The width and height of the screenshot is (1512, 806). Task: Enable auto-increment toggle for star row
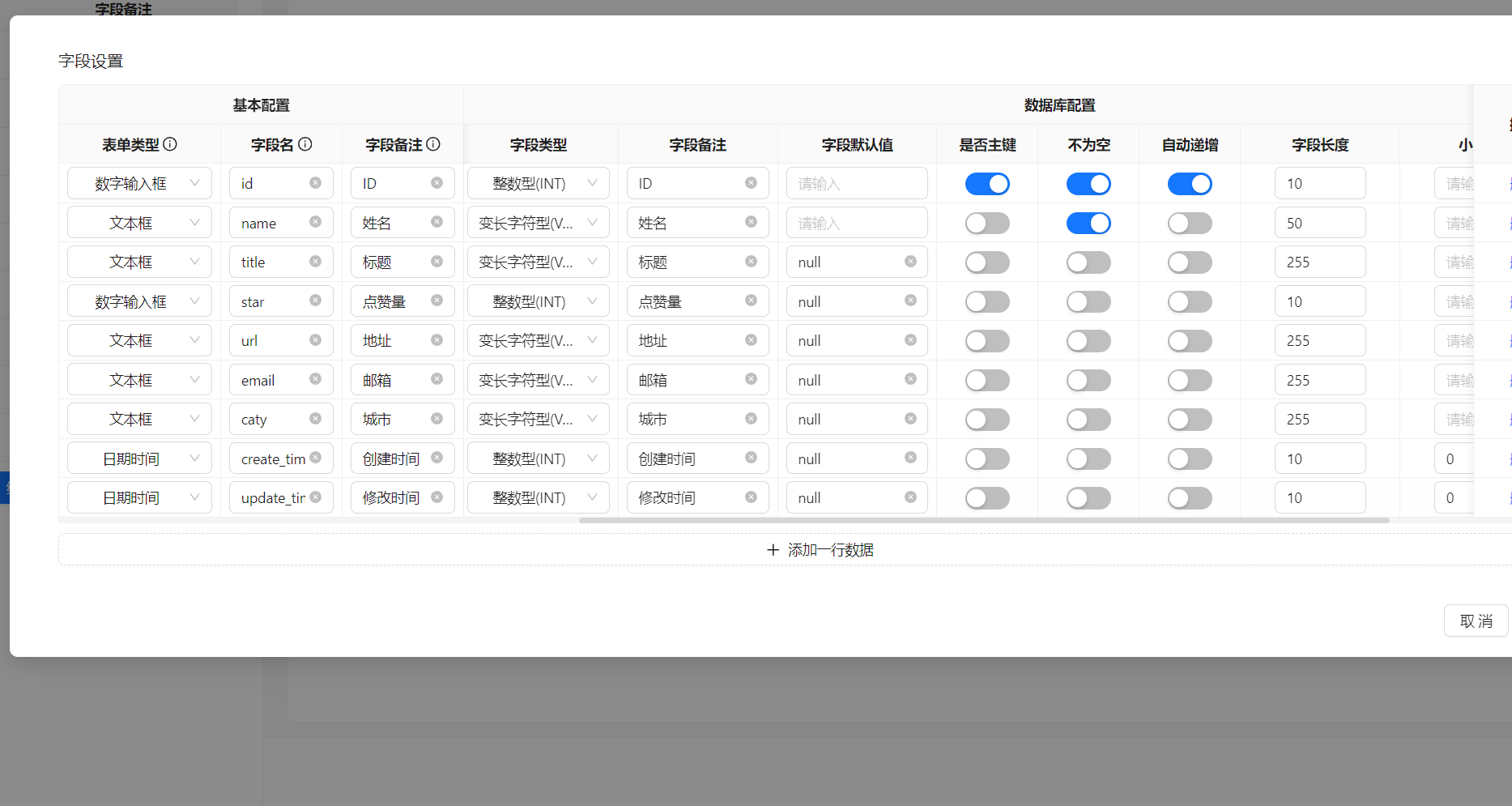coord(1190,301)
